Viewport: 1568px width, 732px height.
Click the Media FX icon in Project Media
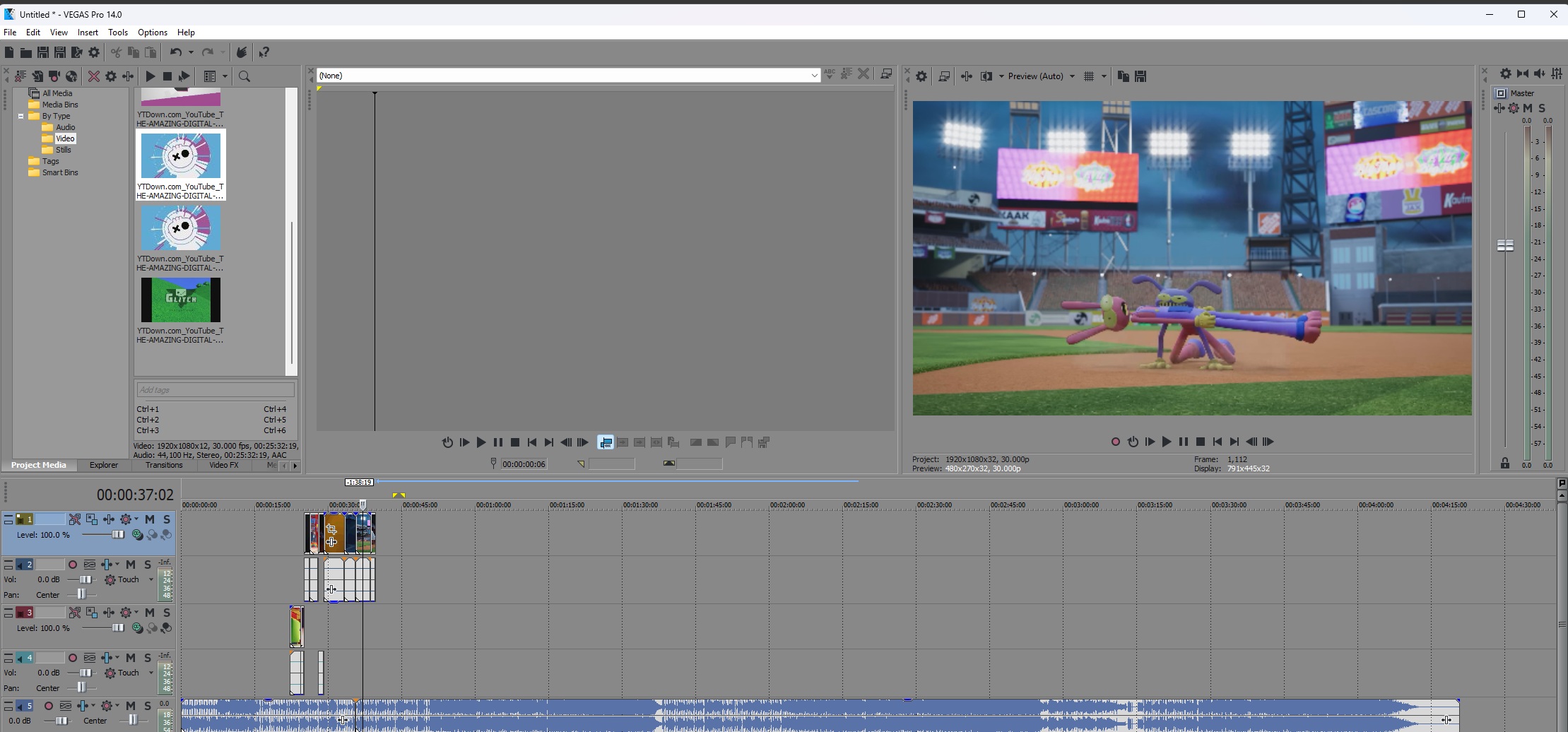(128, 76)
